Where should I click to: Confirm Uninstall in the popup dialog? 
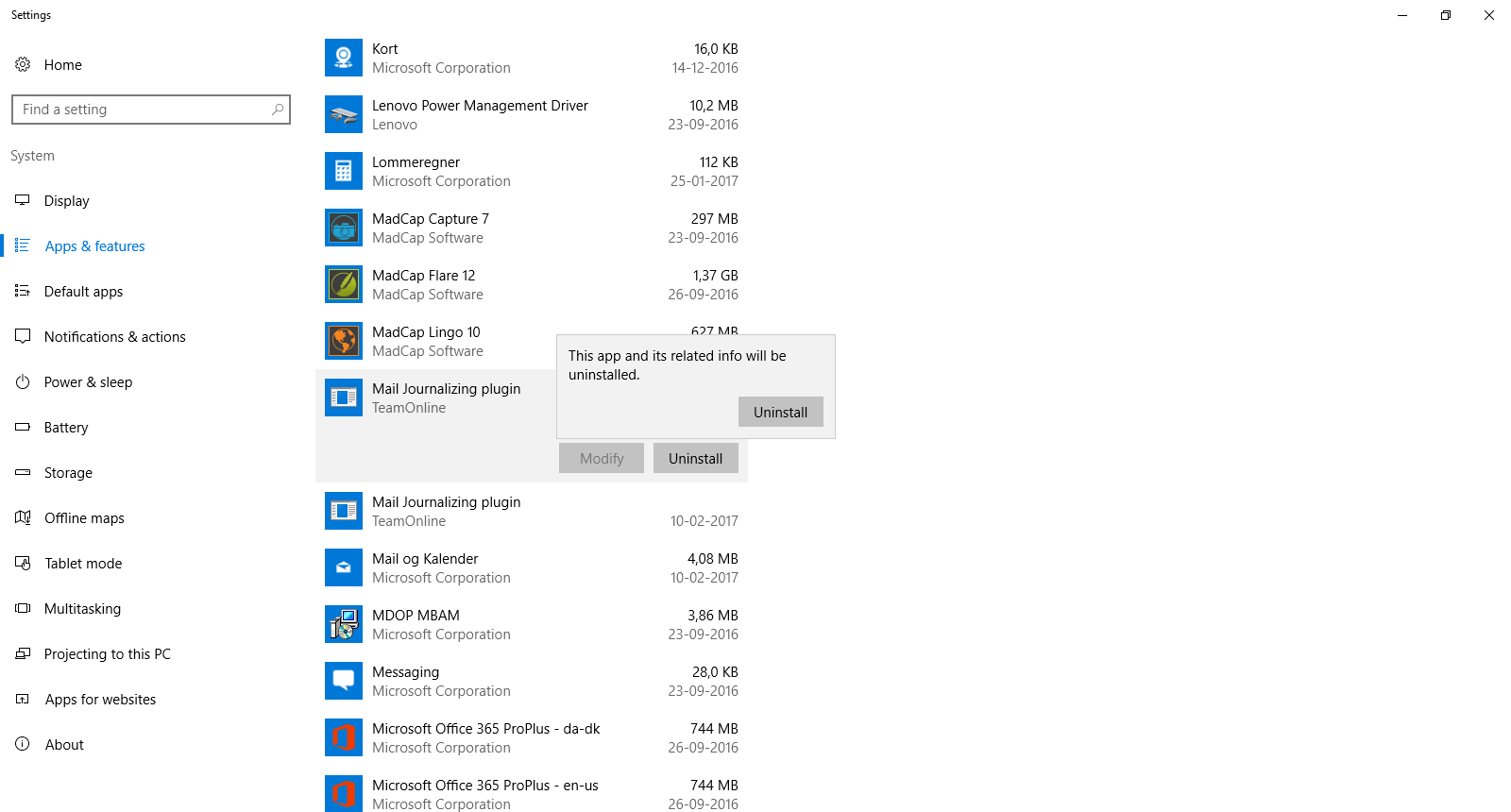pos(780,412)
